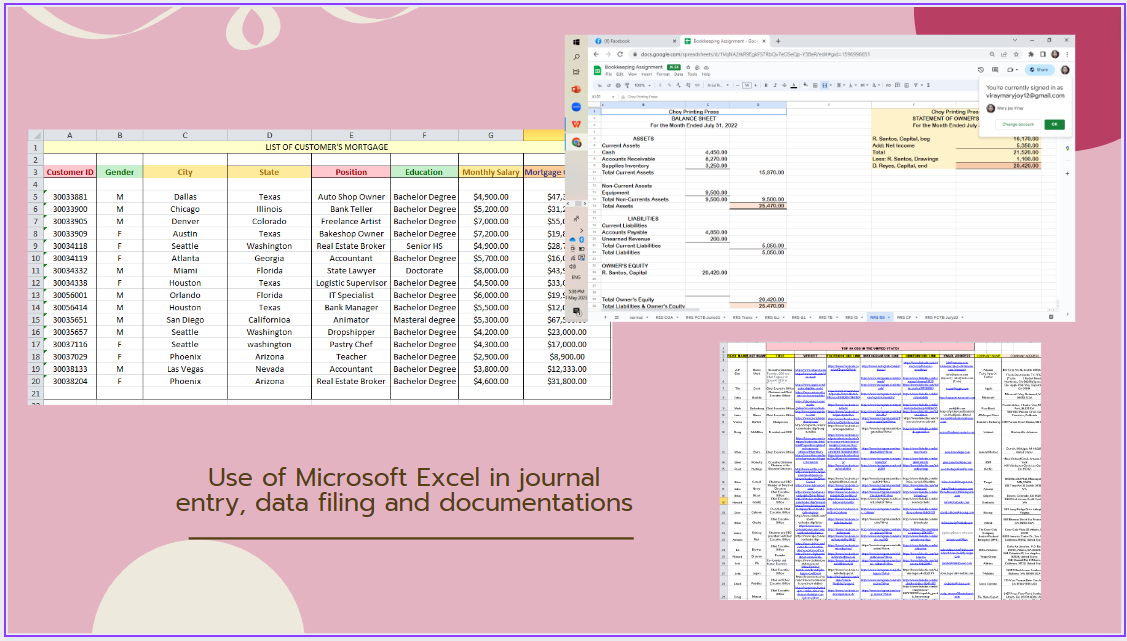1127x641 pixels.
Task: Click the Add sheet plus icon
Action: tap(605, 318)
